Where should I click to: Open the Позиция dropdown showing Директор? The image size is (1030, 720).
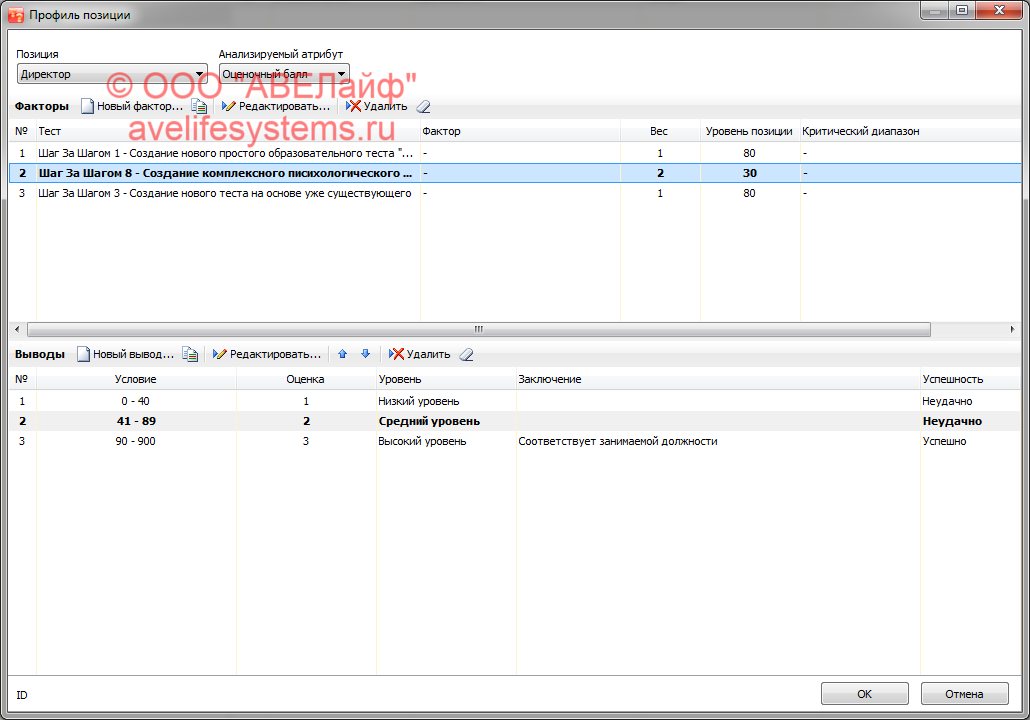tap(112, 74)
